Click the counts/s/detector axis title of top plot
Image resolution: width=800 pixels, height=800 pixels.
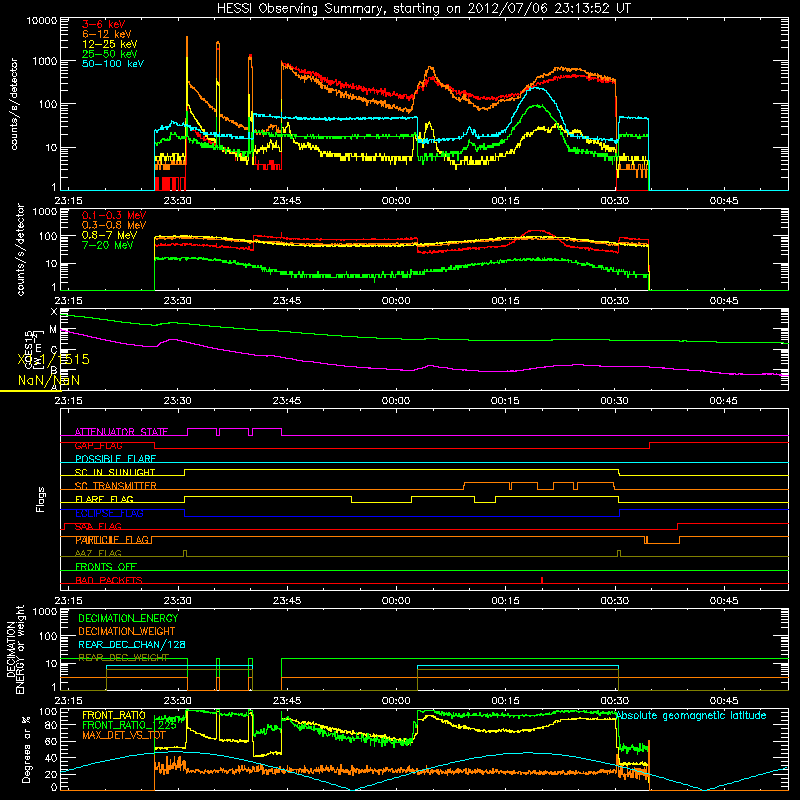[x=13, y=104]
